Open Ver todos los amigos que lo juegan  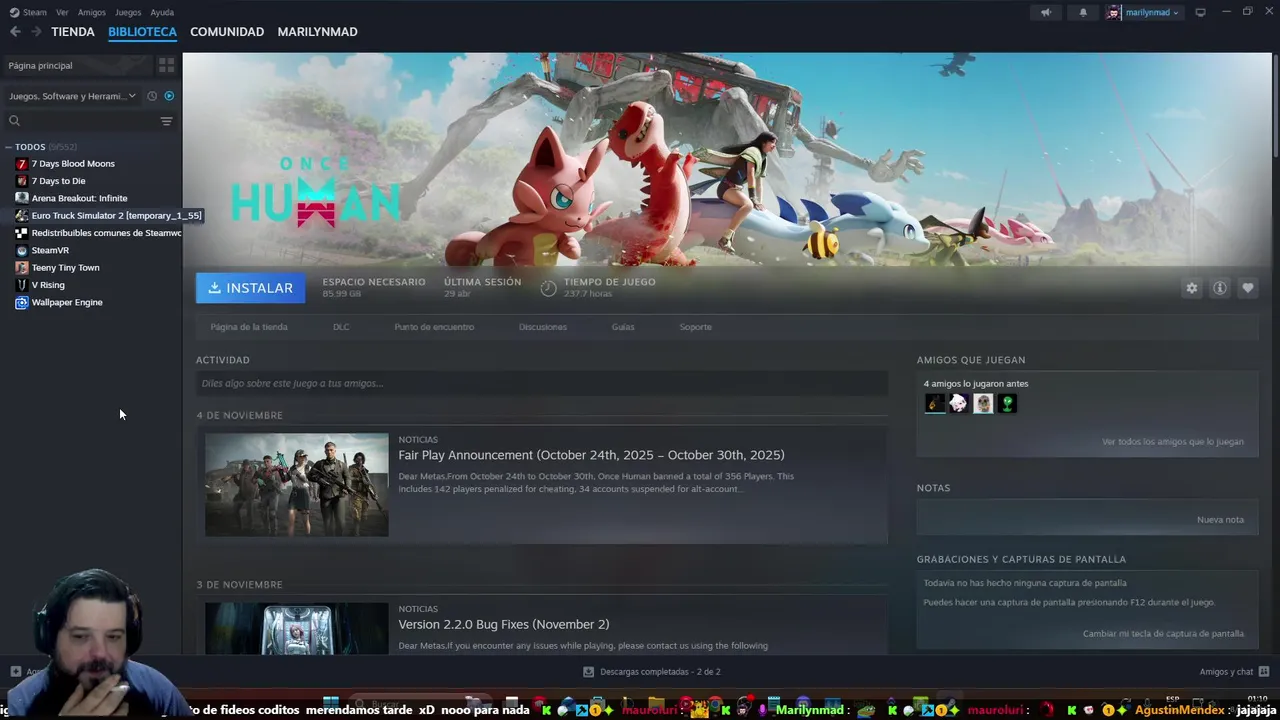coord(1173,442)
